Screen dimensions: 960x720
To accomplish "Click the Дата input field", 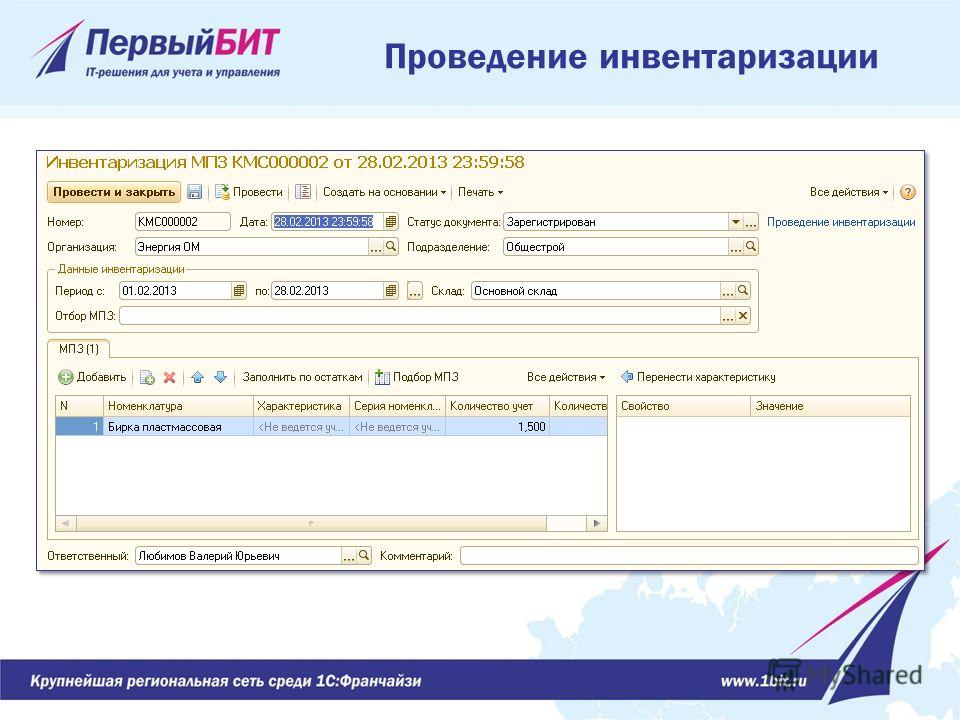I will click(328, 222).
